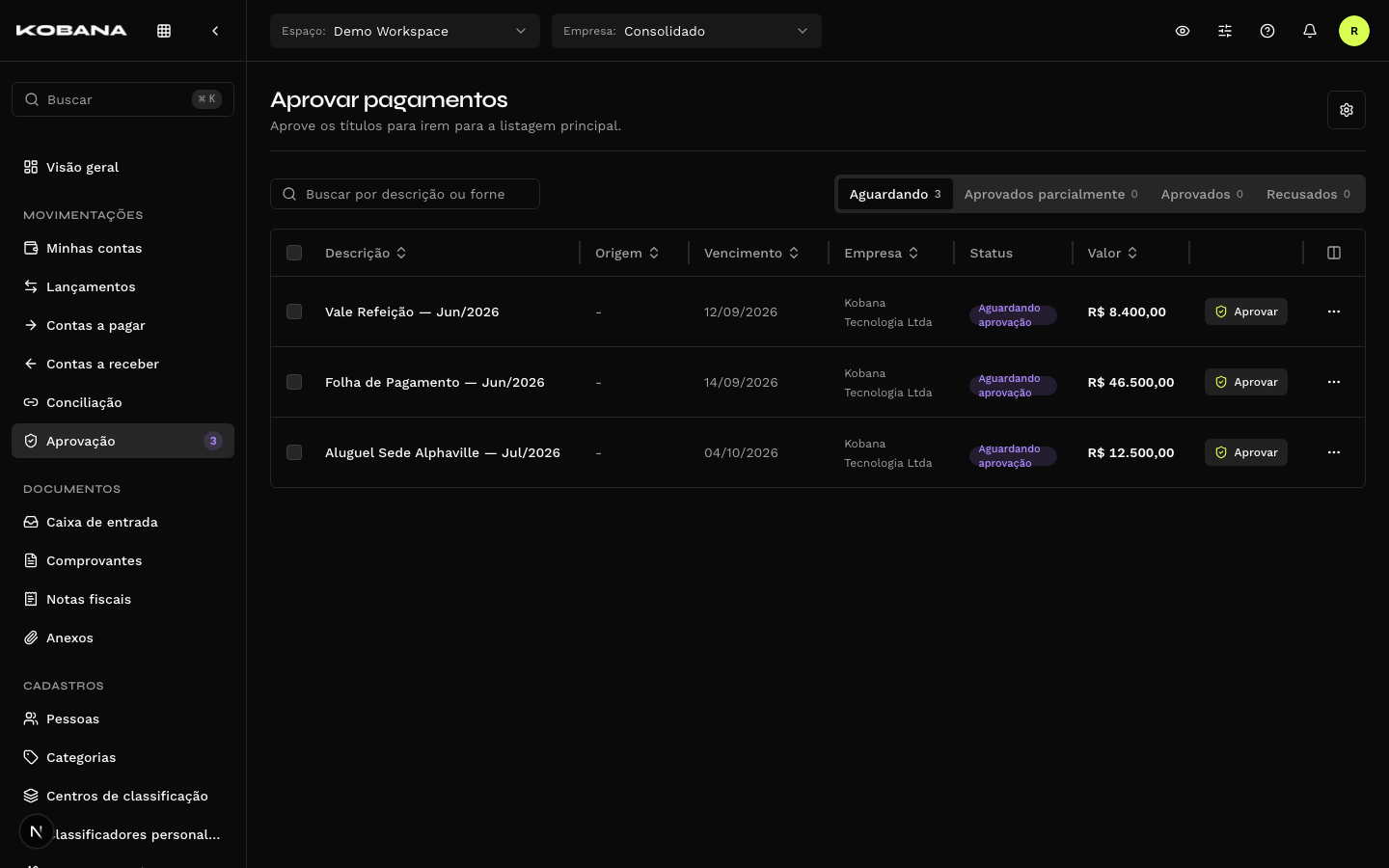Screen dimensions: 1389x868
Task: Sort the table by Origem
Action: pos(627,253)
